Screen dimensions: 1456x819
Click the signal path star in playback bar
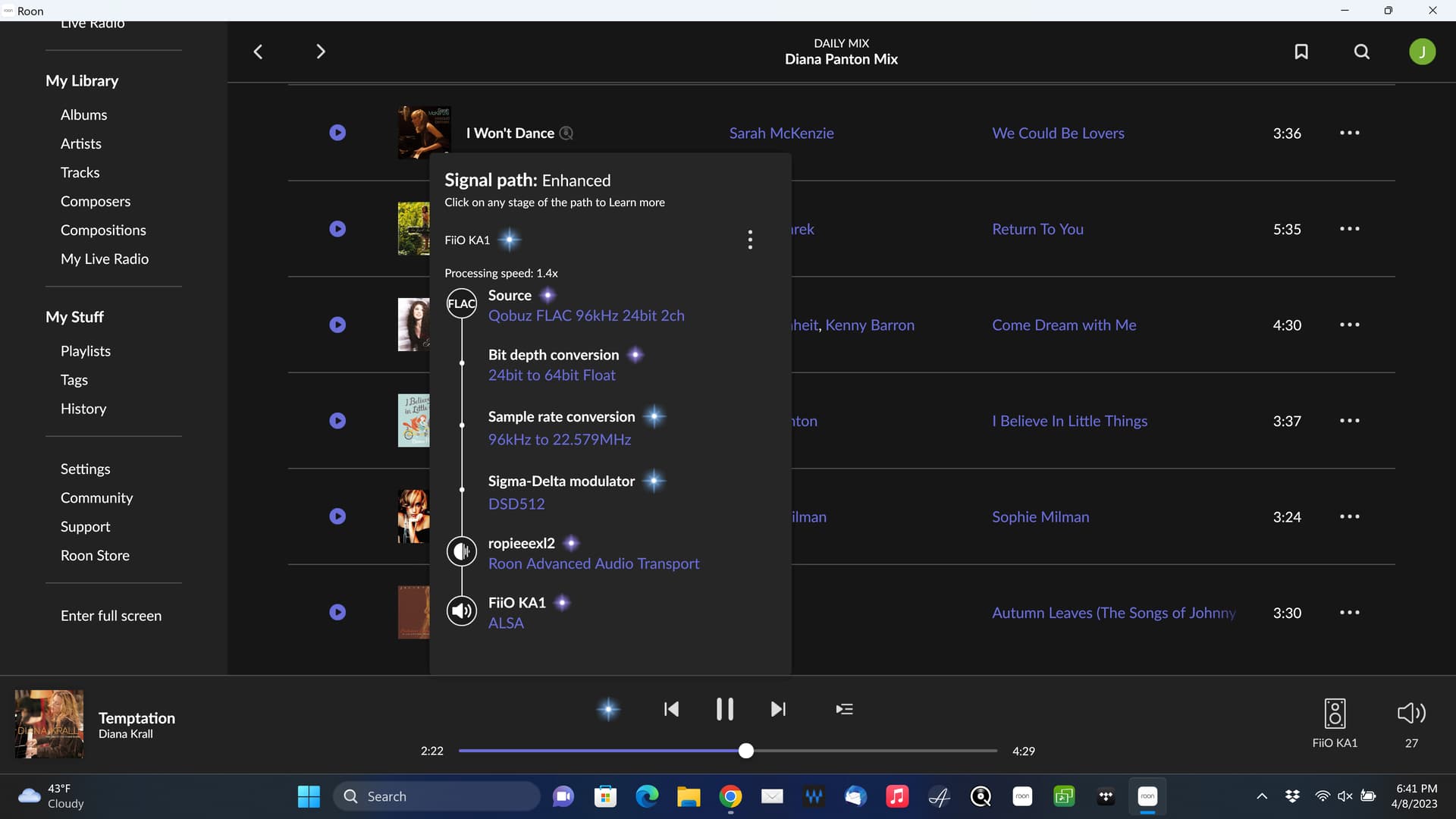click(608, 709)
